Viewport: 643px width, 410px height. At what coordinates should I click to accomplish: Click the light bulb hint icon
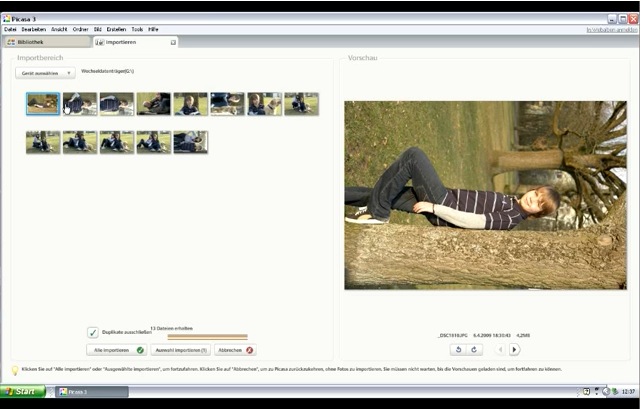point(14,370)
